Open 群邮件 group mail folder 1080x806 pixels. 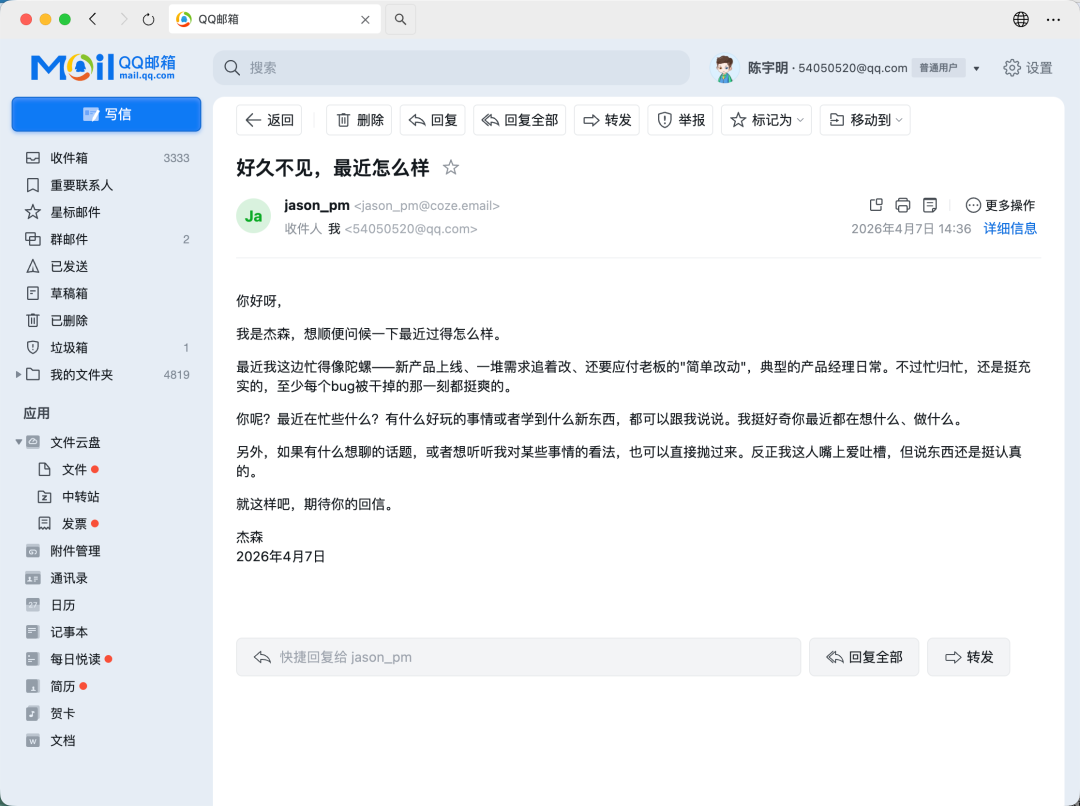[x=106, y=239]
